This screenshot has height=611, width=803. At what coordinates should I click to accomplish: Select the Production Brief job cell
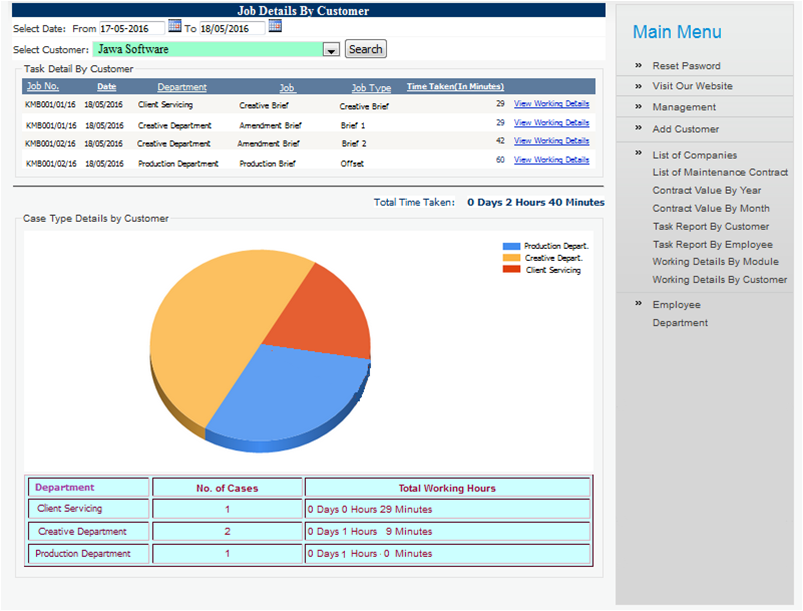[267, 164]
